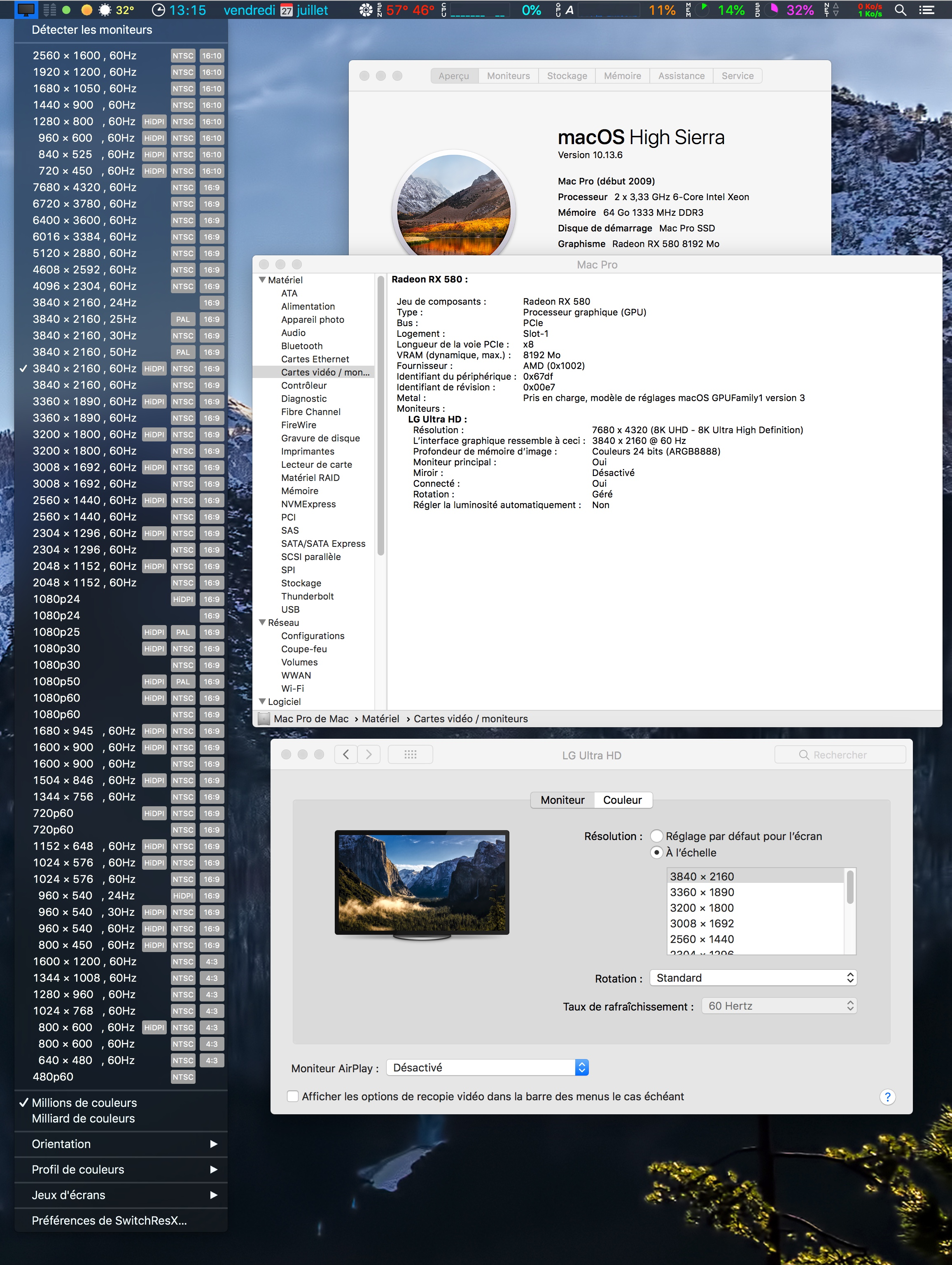Viewport: 952px width, 1265px height.
Task: Click the clock icon in menu bar
Action: [x=159, y=10]
